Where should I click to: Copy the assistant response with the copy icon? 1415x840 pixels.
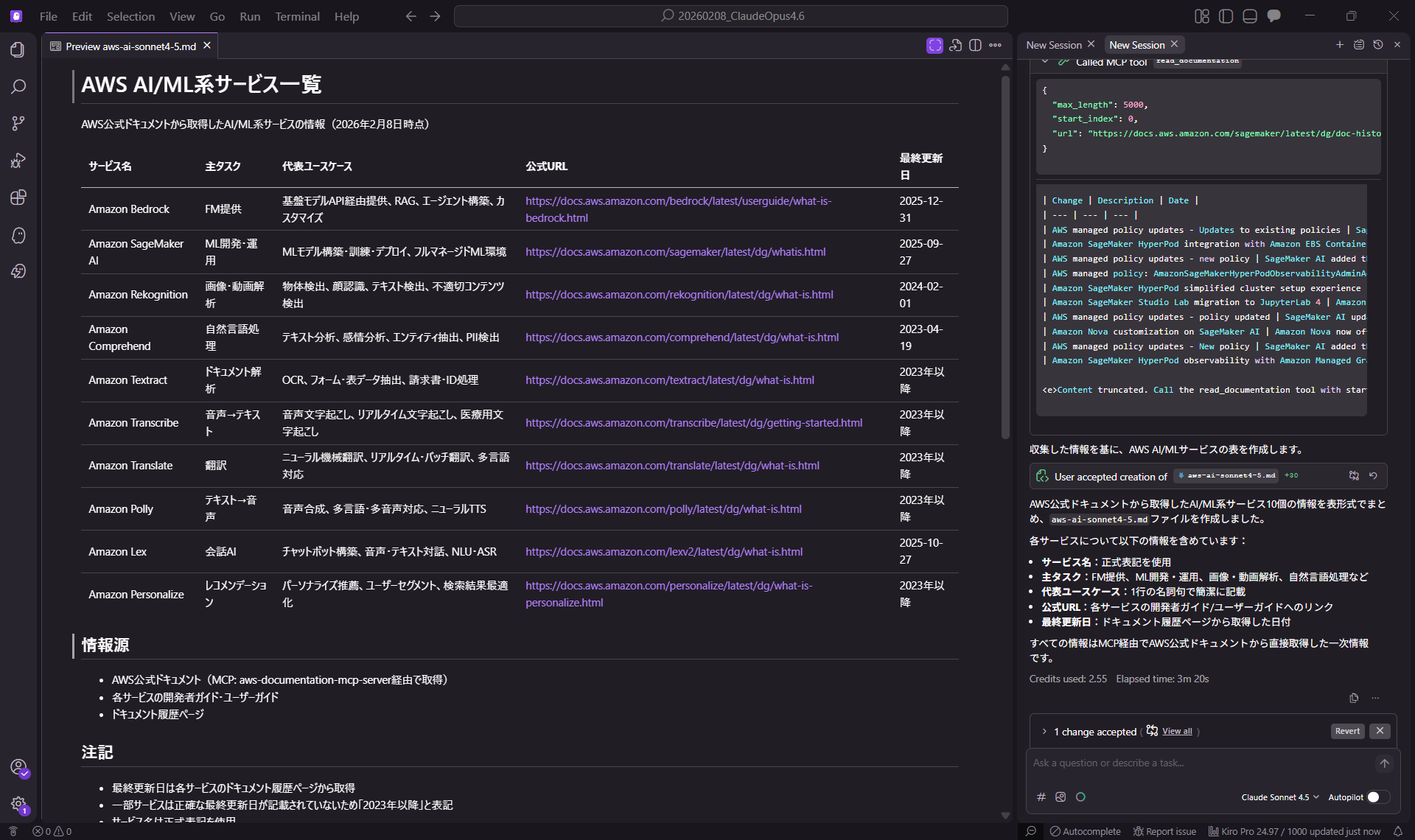(1354, 698)
